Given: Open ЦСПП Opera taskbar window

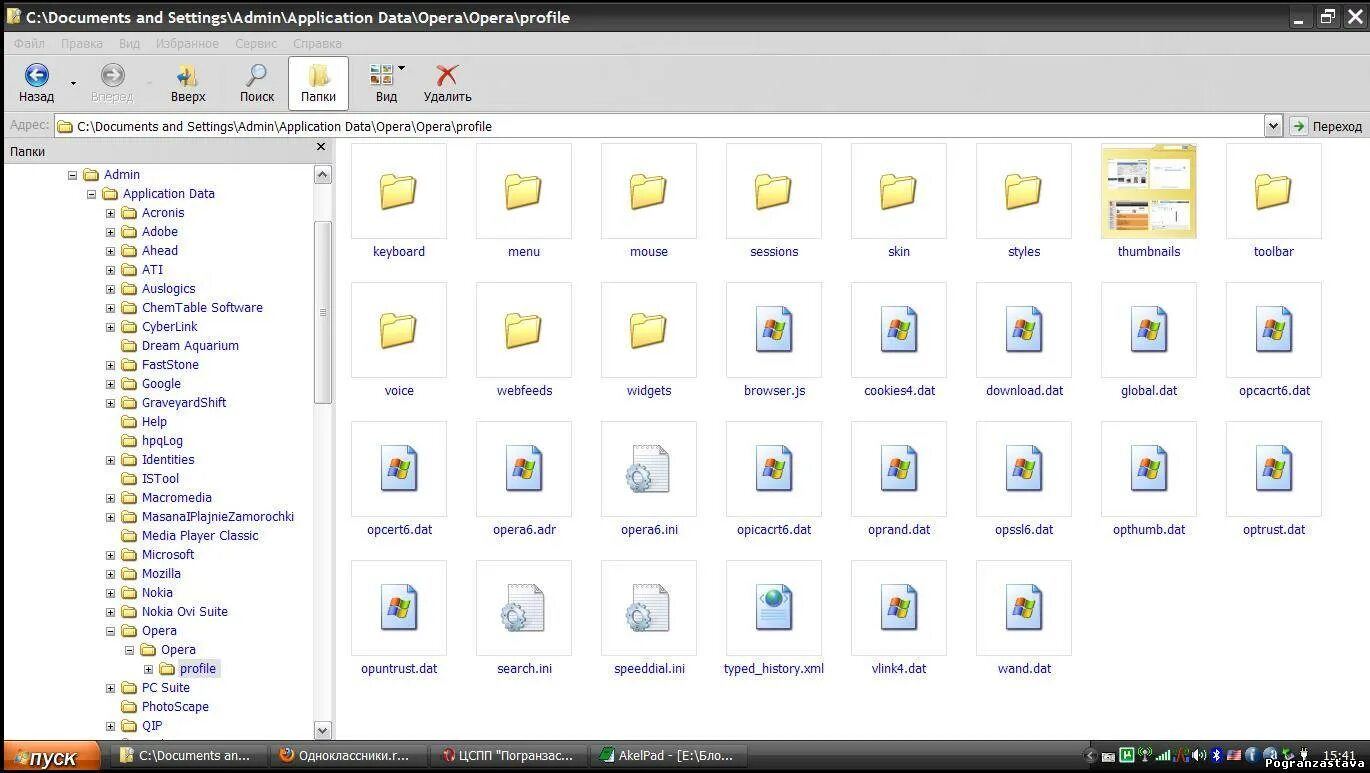Looking at the screenshot, I should 507,756.
